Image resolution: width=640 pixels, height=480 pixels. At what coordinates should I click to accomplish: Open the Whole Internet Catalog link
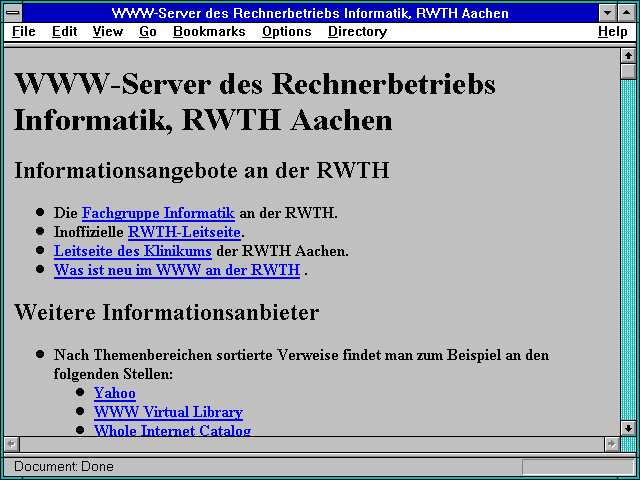172,430
